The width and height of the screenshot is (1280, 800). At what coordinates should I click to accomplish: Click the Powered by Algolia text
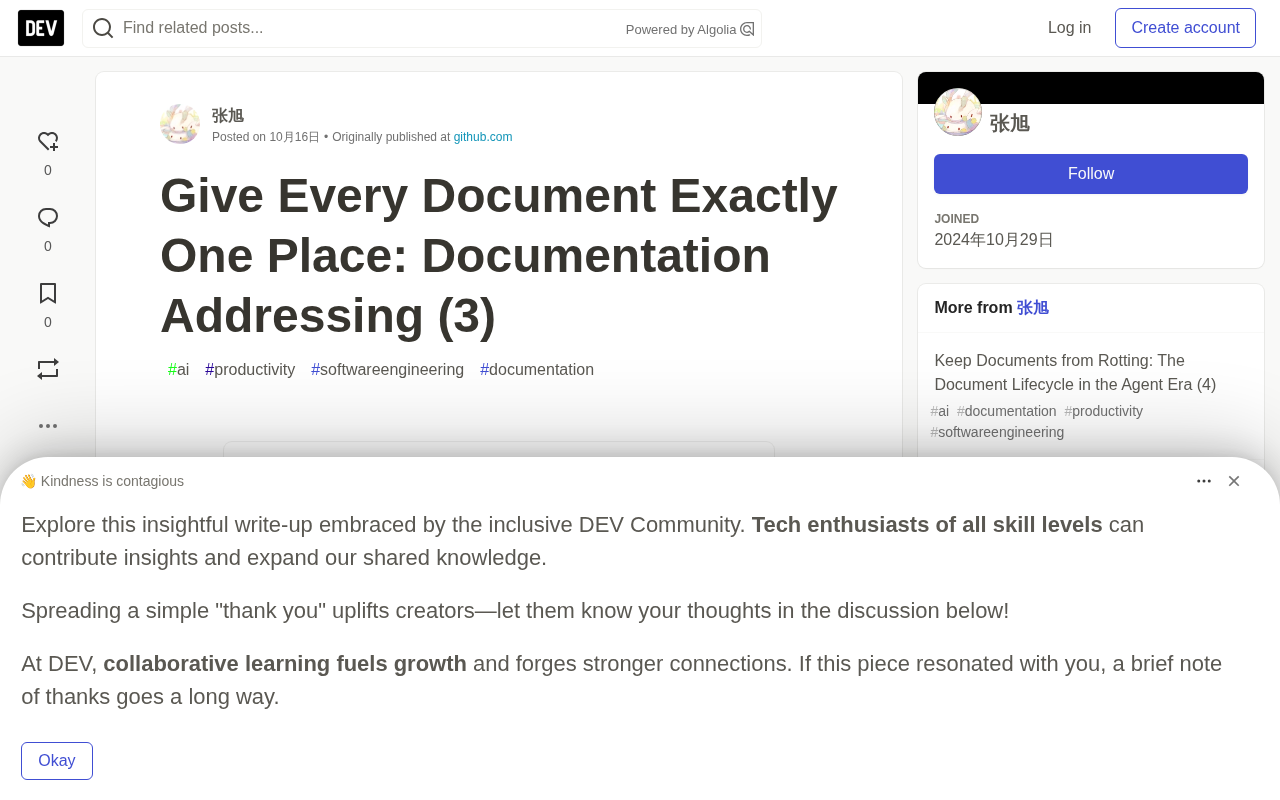[681, 30]
